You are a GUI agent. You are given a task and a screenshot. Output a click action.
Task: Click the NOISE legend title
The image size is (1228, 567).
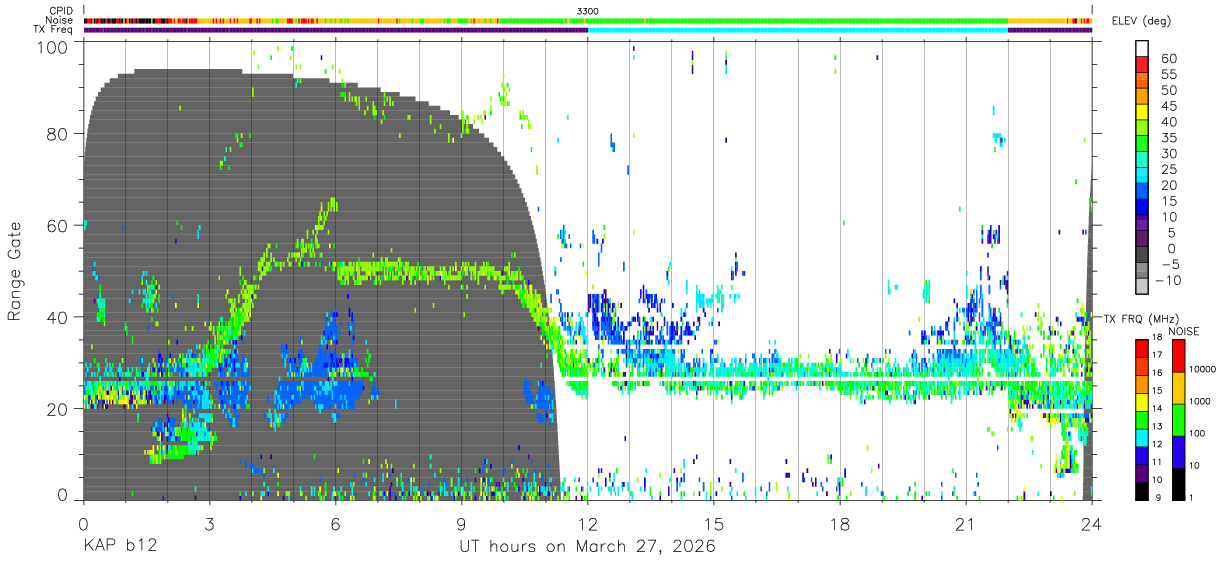(x=1184, y=331)
